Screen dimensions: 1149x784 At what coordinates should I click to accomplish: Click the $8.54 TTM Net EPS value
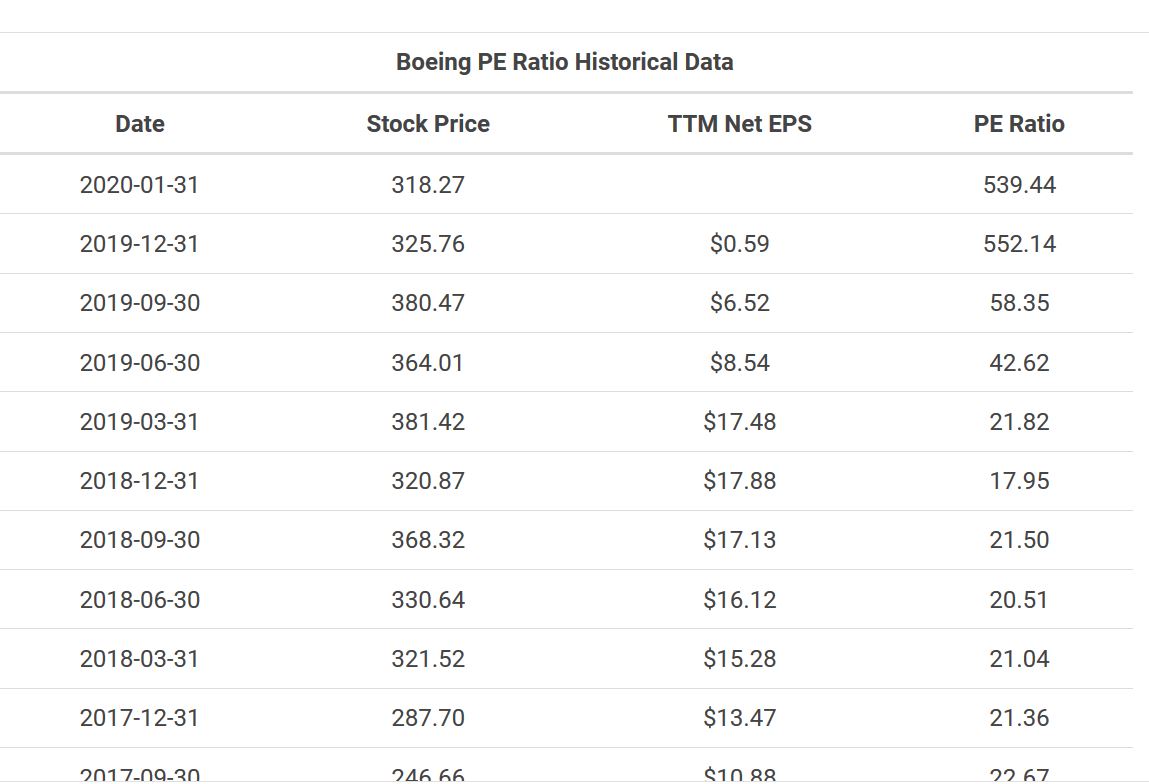point(739,362)
